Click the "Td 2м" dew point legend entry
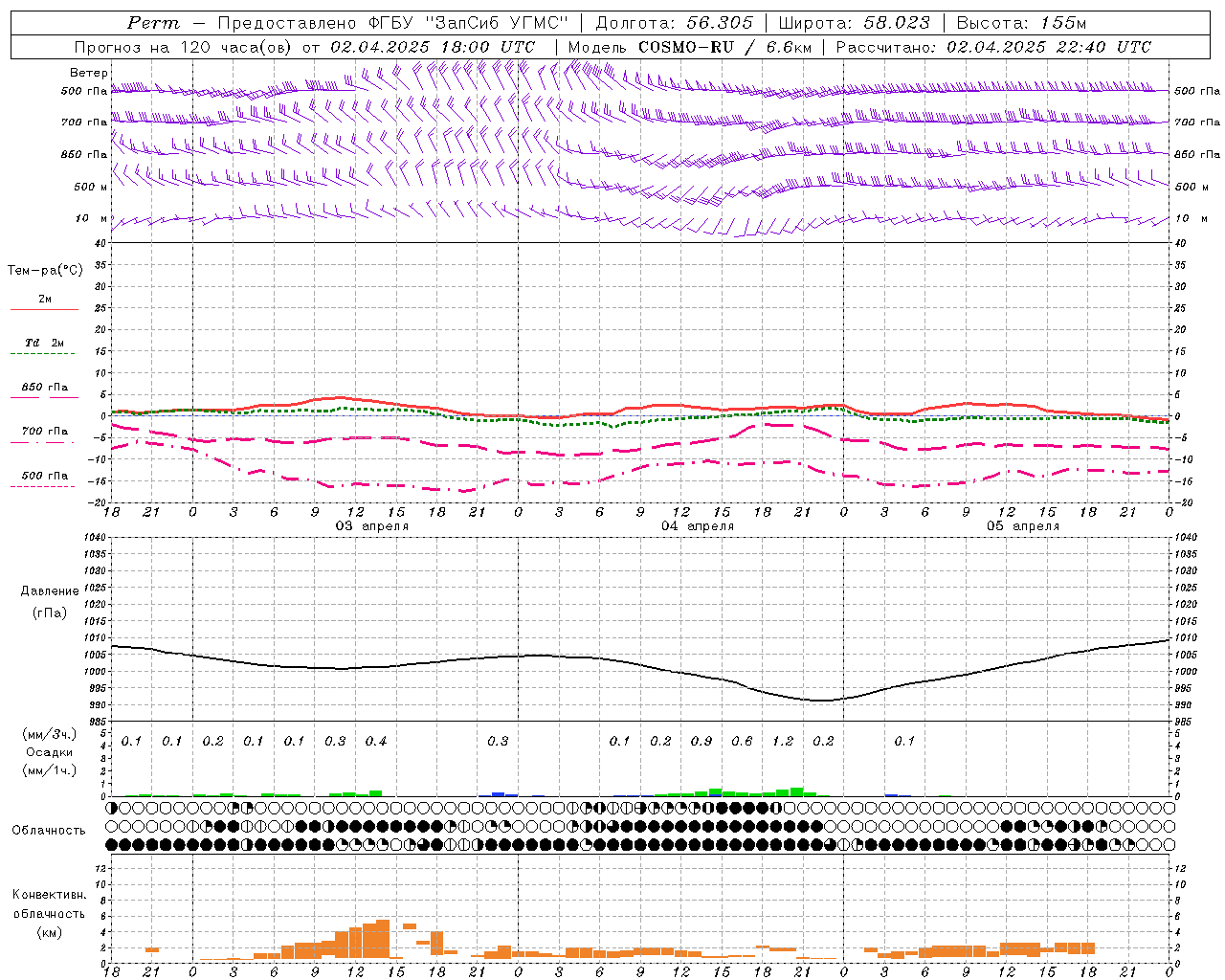 coord(45,343)
